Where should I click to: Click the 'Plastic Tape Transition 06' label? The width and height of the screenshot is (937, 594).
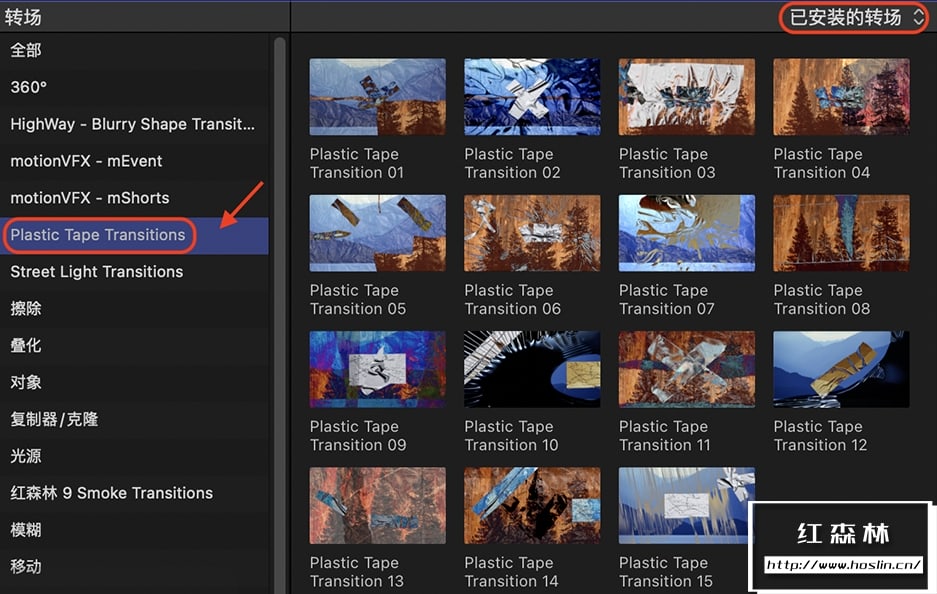tap(512, 300)
